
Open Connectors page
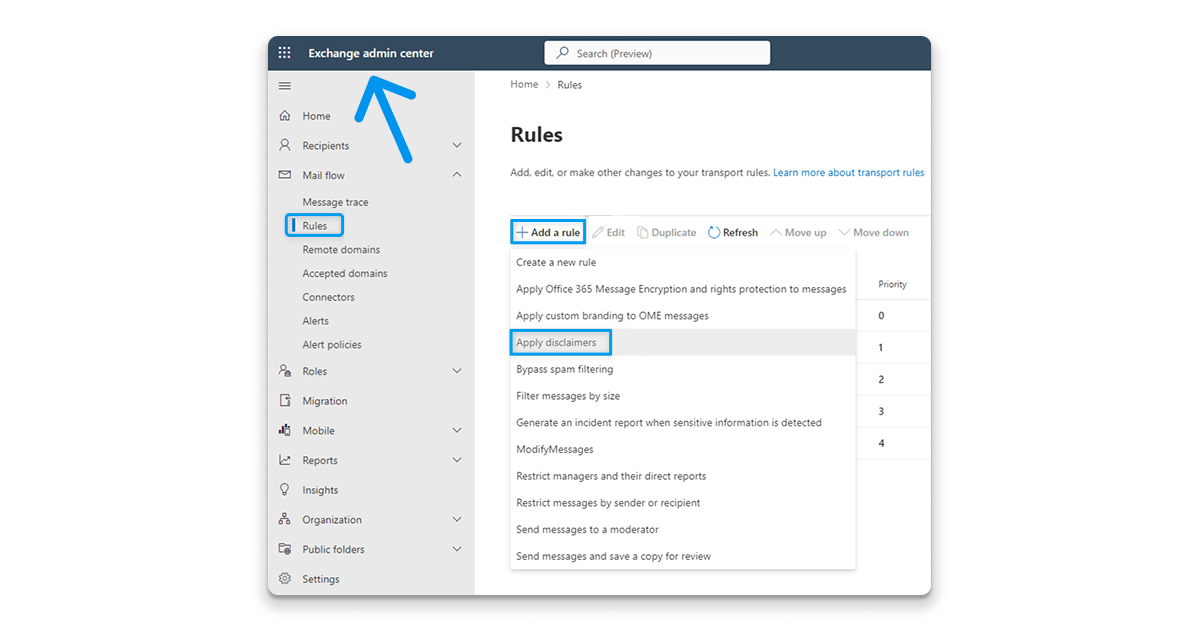pos(329,297)
